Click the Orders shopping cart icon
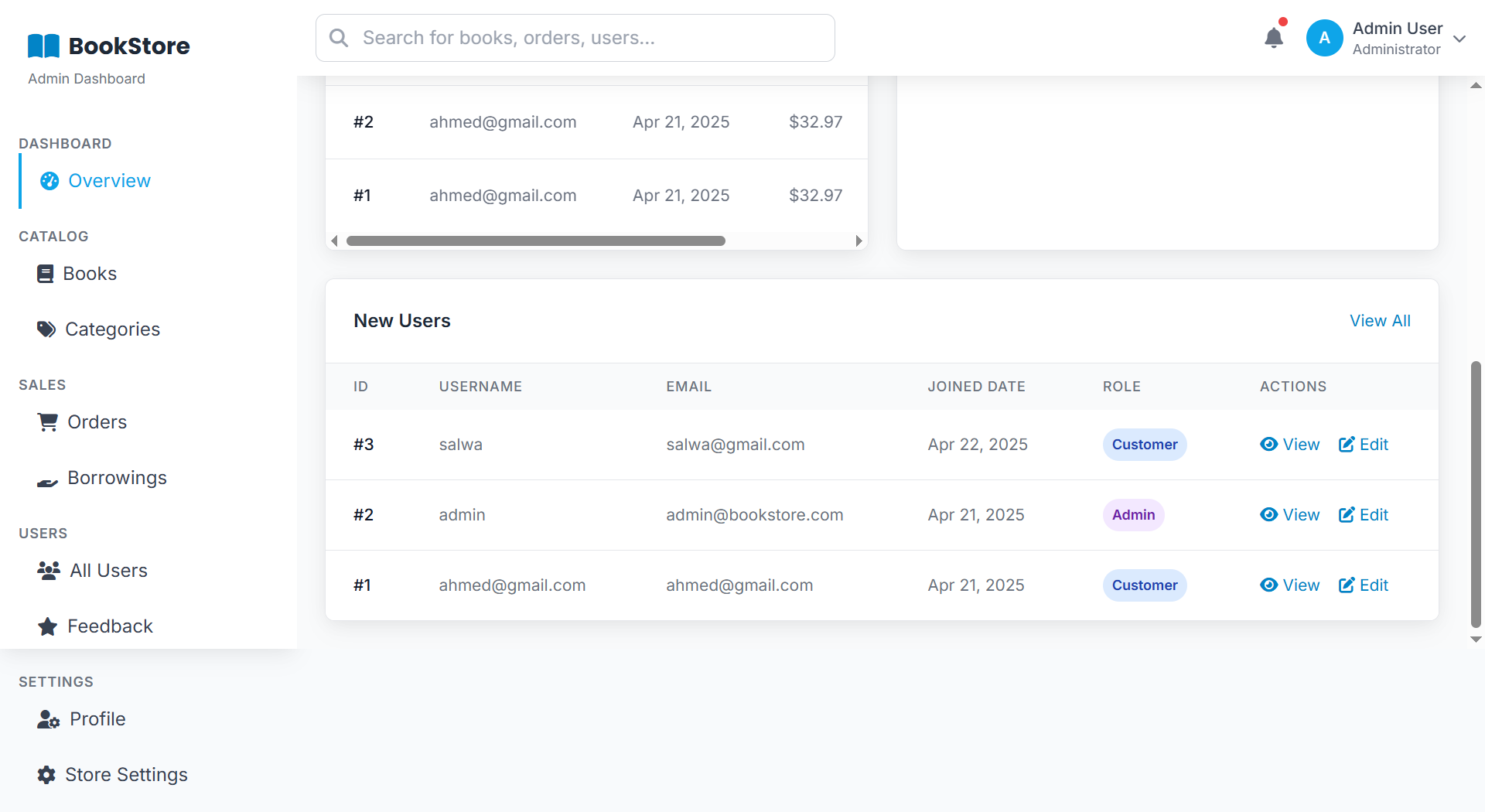Screen dimensions: 1485x812 (47, 421)
